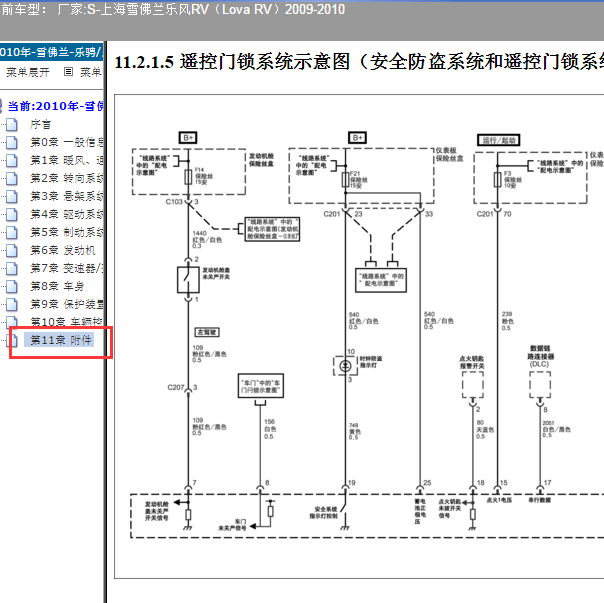Click the page icon beside 第8章 车身
The image size is (604, 603).
click(x=12, y=286)
